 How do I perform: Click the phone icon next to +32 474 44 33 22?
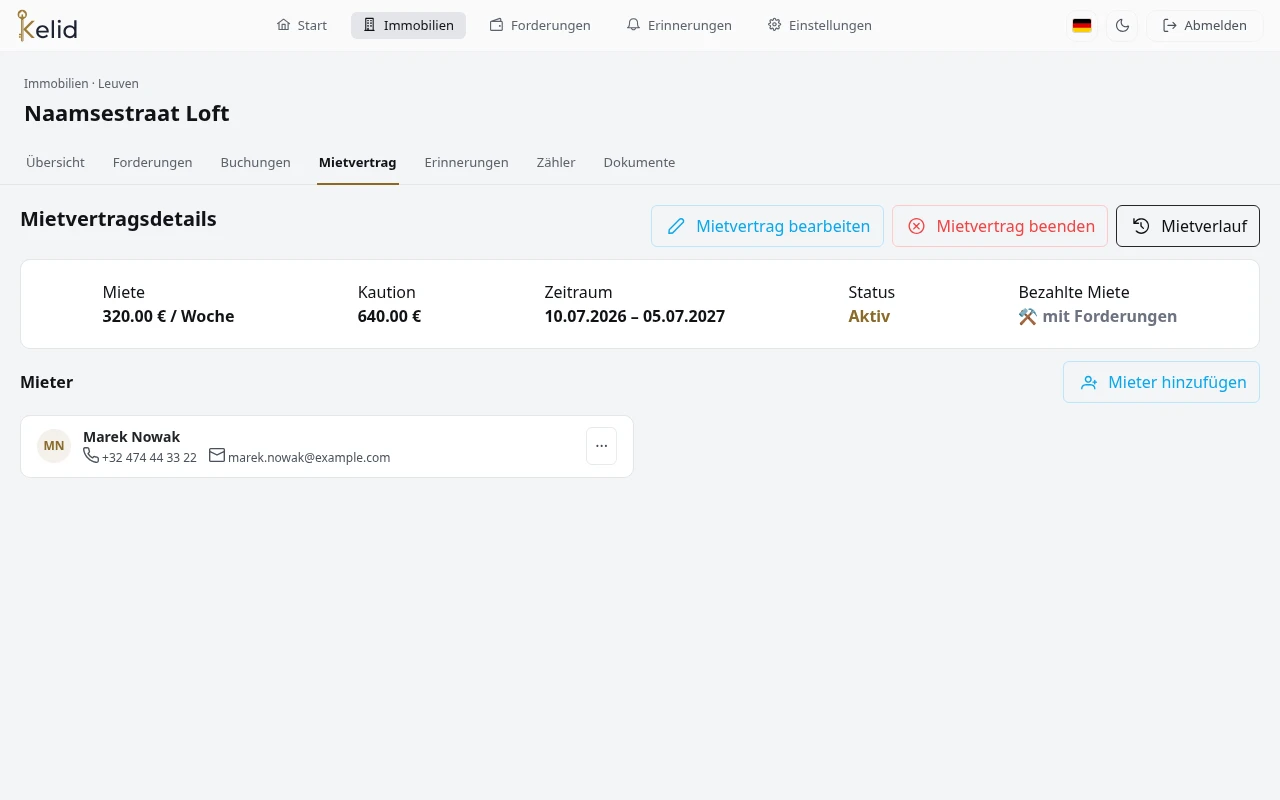click(x=91, y=455)
